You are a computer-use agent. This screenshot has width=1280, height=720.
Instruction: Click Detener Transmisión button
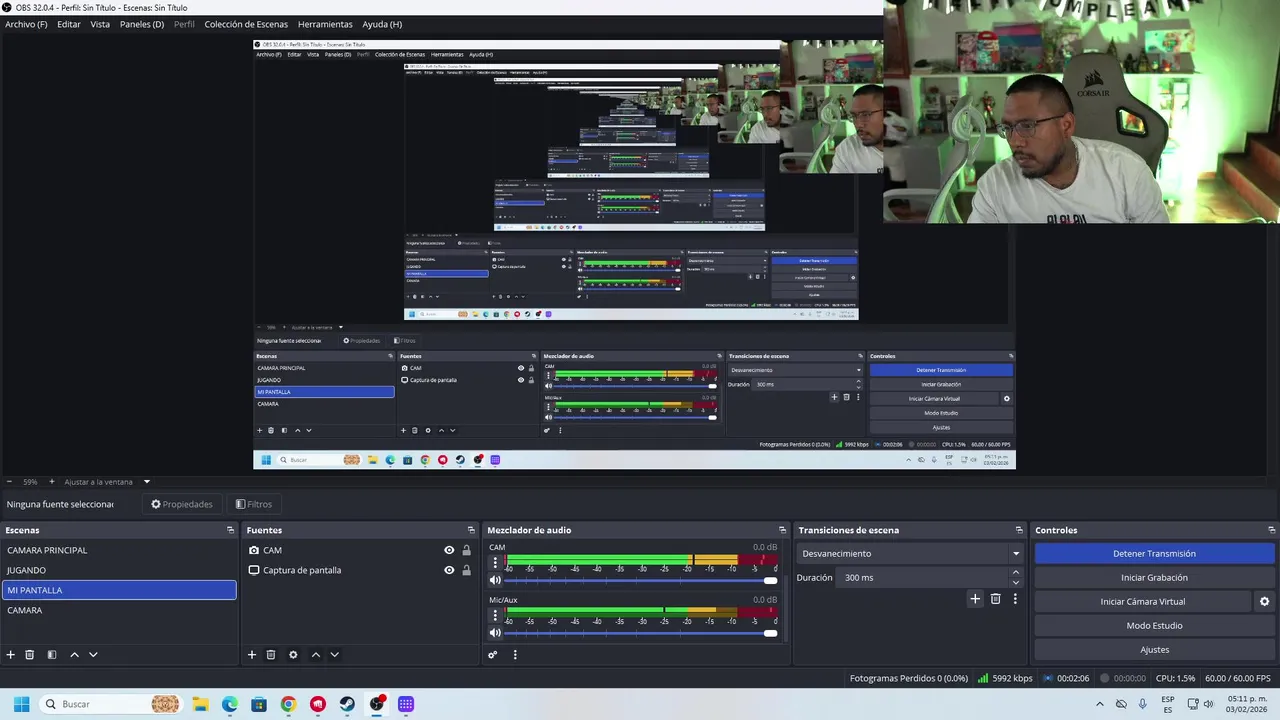click(x=1154, y=554)
